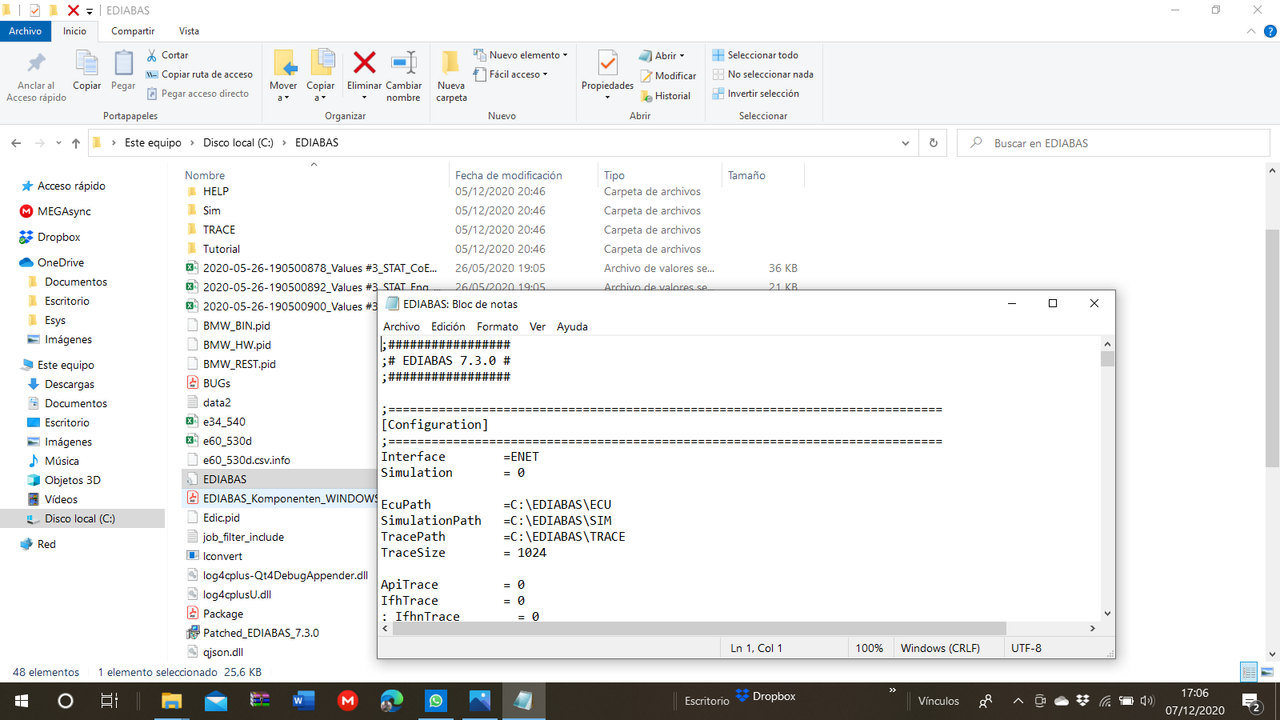Click the Buscar en EDIABAS search field
Image resolution: width=1280 pixels, height=720 pixels.
[1115, 143]
